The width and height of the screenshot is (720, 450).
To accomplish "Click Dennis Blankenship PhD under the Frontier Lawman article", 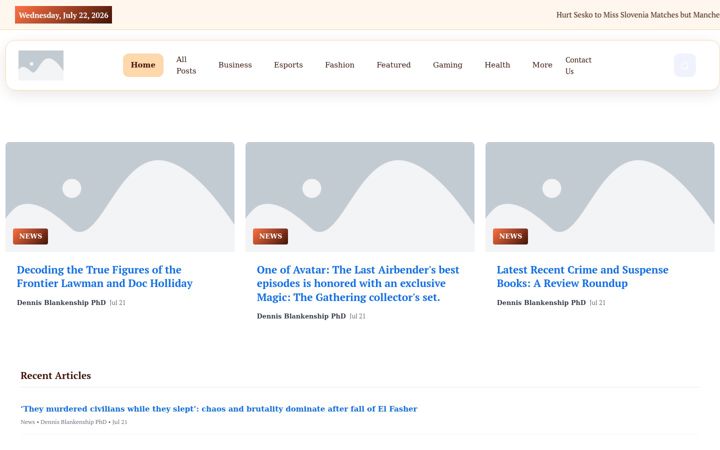I will 62,303.
